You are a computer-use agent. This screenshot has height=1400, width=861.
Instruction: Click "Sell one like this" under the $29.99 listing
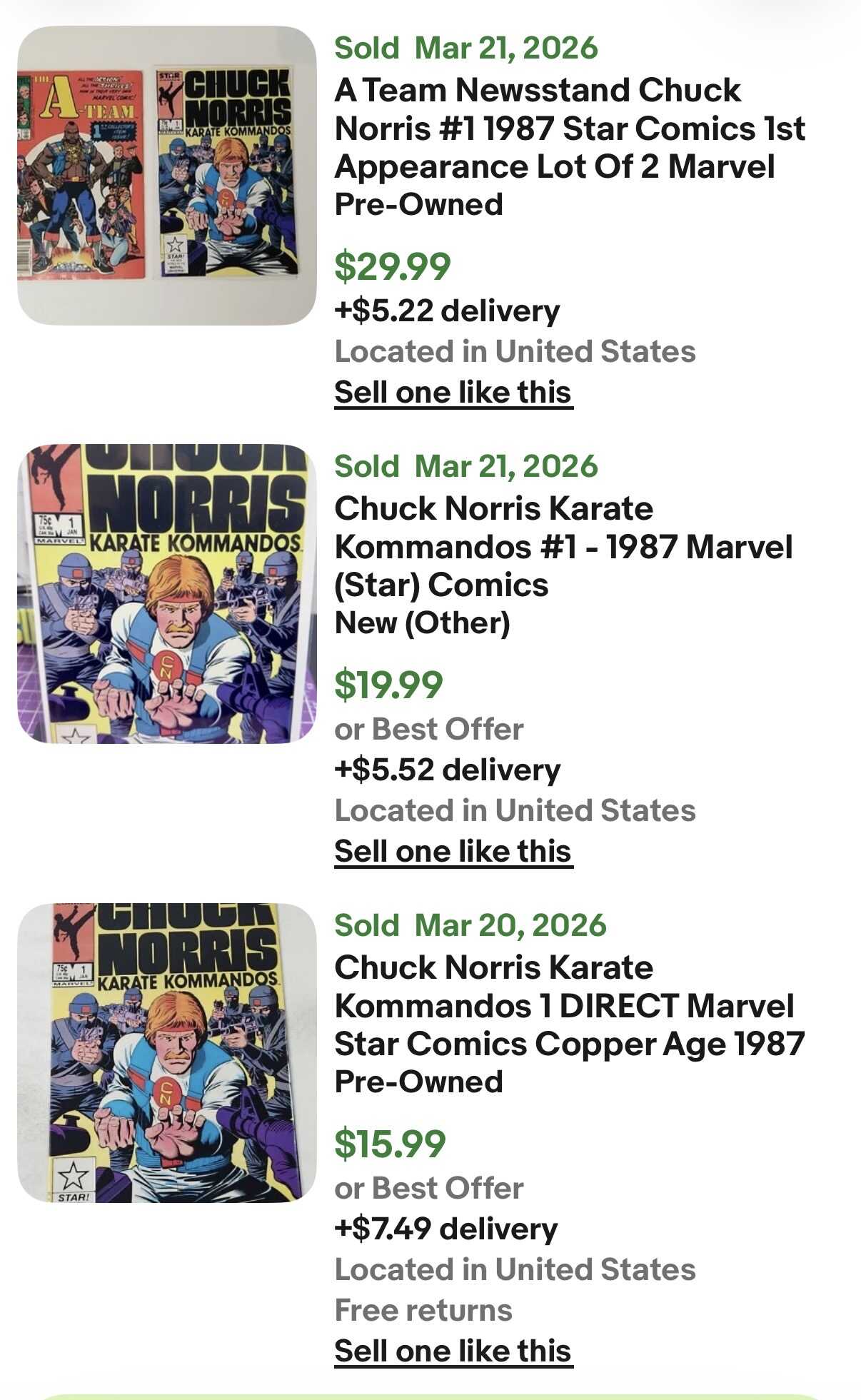coord(453,393)
